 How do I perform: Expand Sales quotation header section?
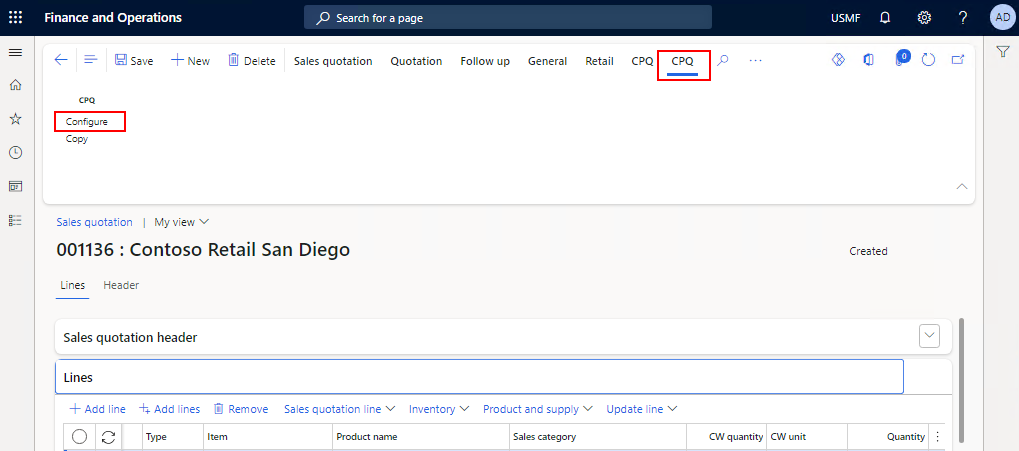point(929,337)
